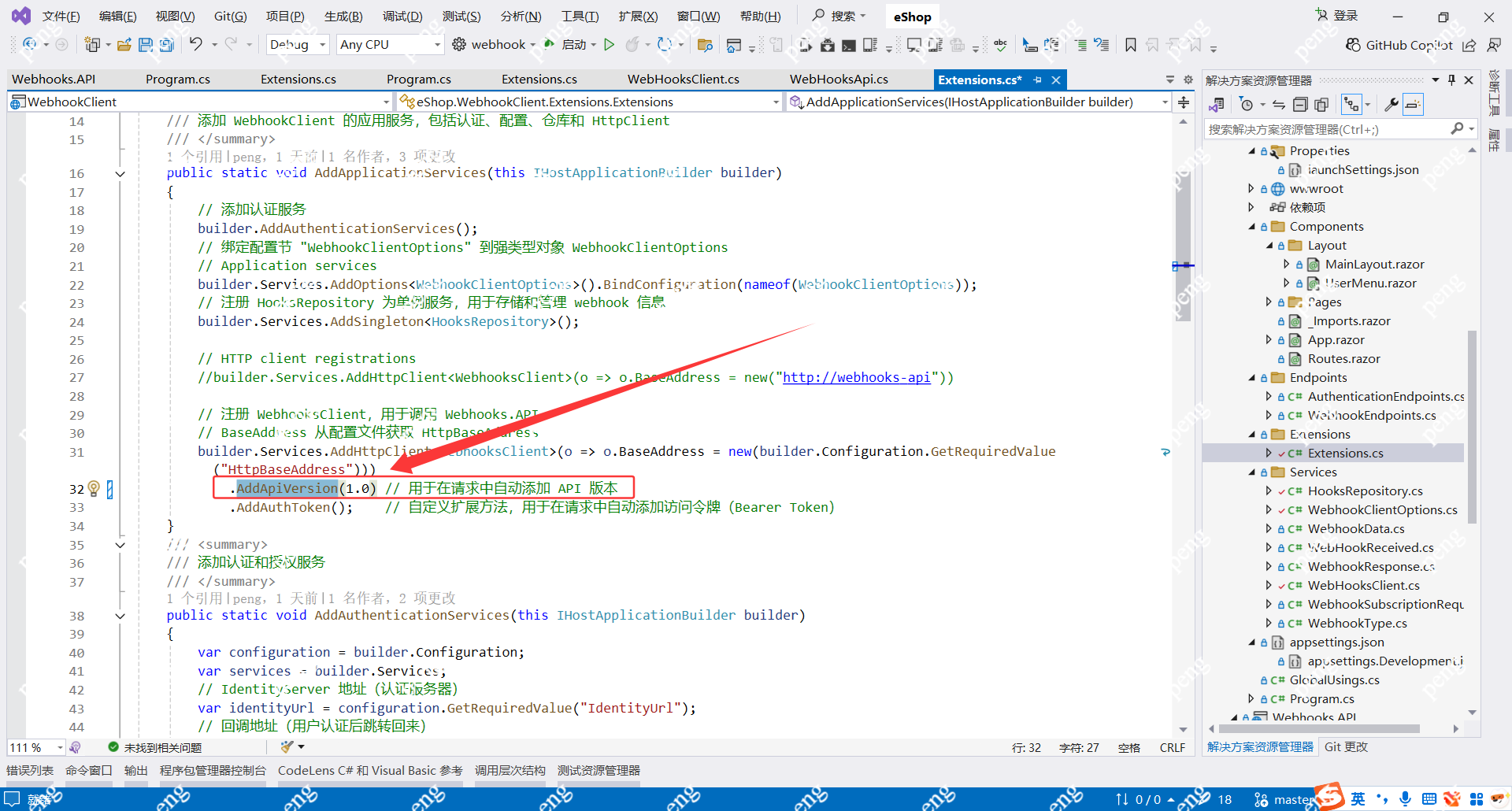This screenshot has width=1512, height=811.
Task: Open the Git(G) menu
Action: [x=230, y=17]
